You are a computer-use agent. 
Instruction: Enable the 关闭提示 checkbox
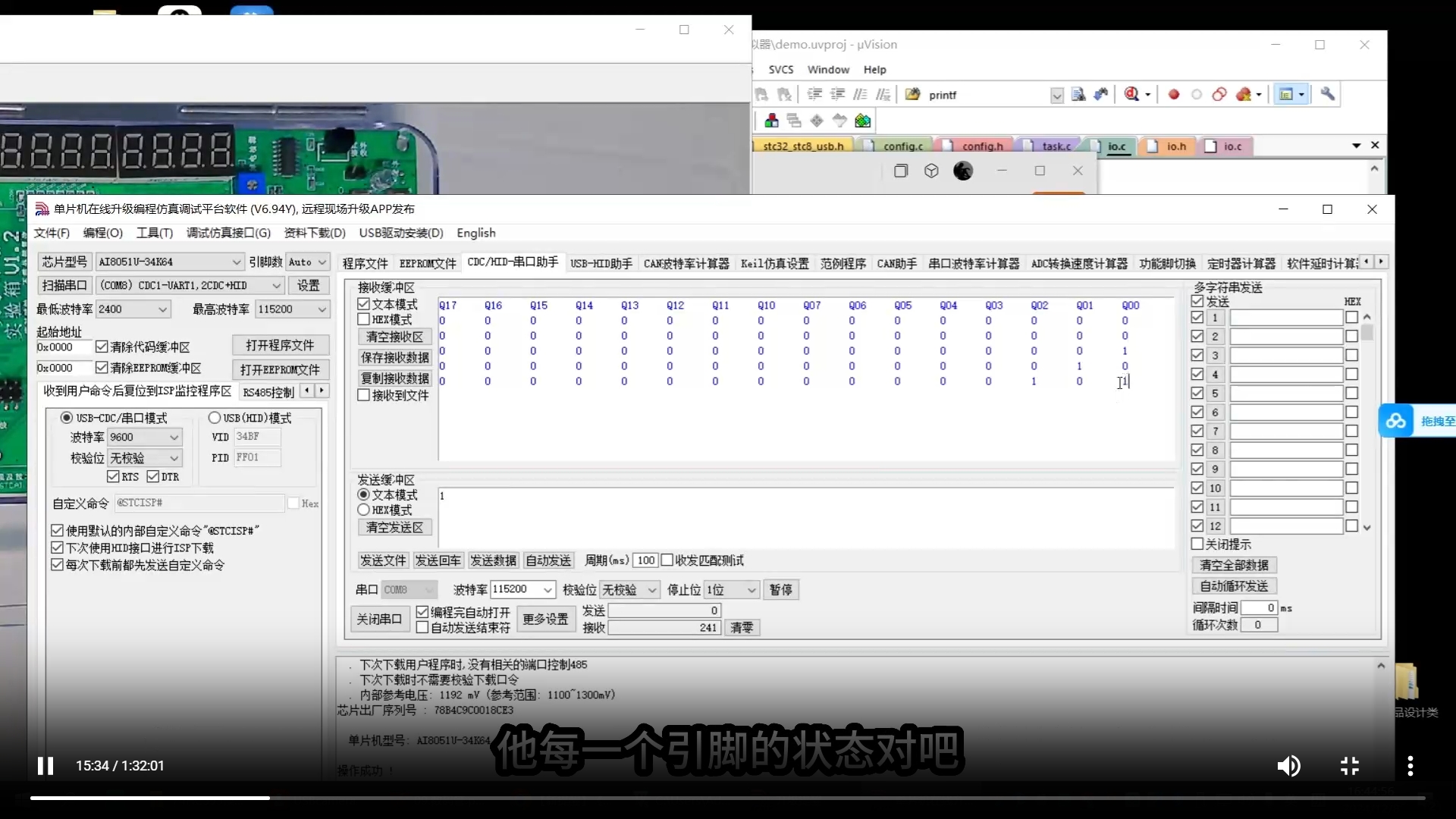pyautogui.click(x=1197, y=544)
